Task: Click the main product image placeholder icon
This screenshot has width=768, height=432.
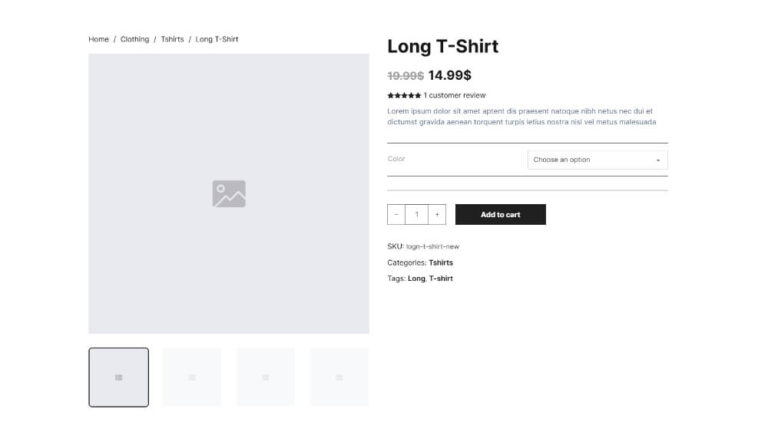Action: [228, 194]
